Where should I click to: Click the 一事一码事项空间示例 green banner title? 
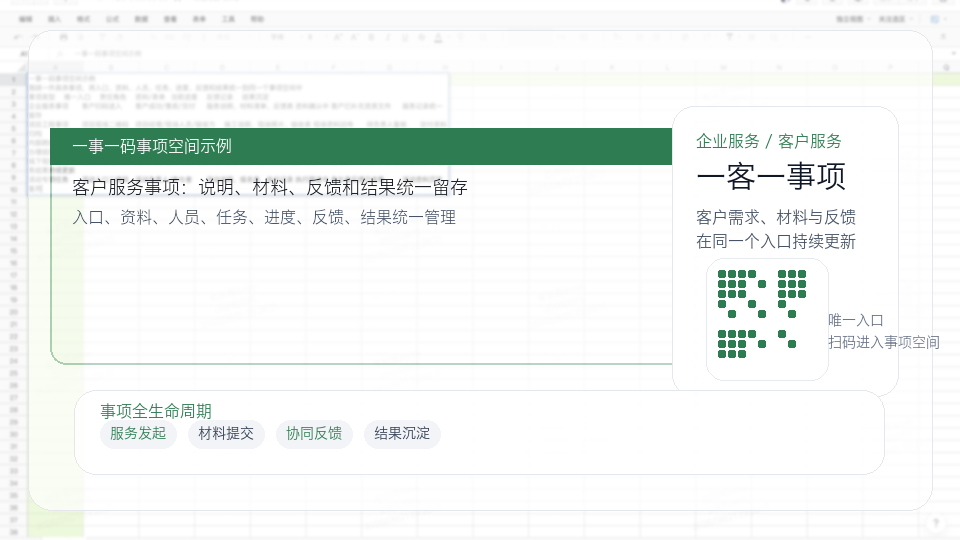[152, 146]
